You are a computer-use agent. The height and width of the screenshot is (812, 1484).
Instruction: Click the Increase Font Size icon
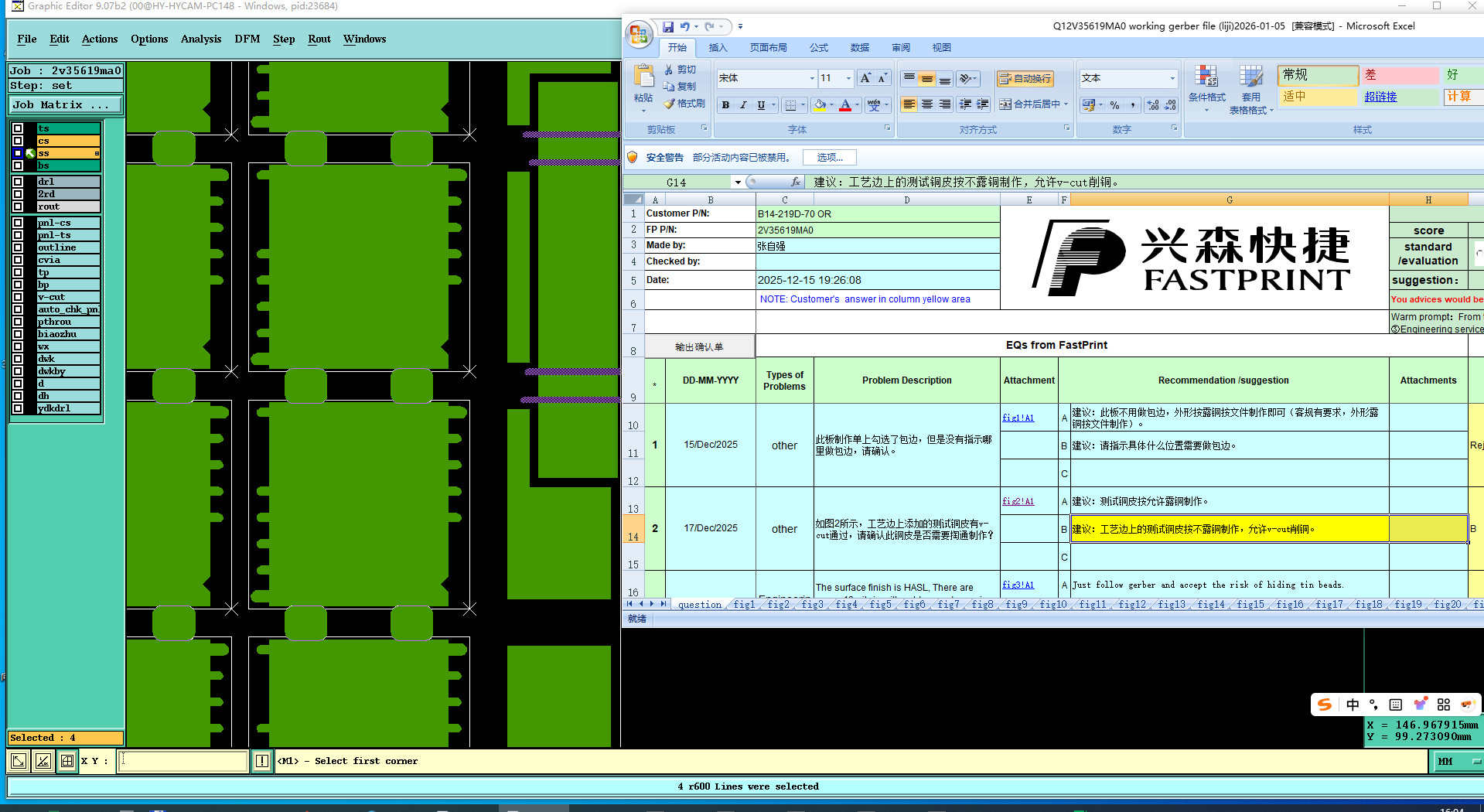[x=865, y=78]
